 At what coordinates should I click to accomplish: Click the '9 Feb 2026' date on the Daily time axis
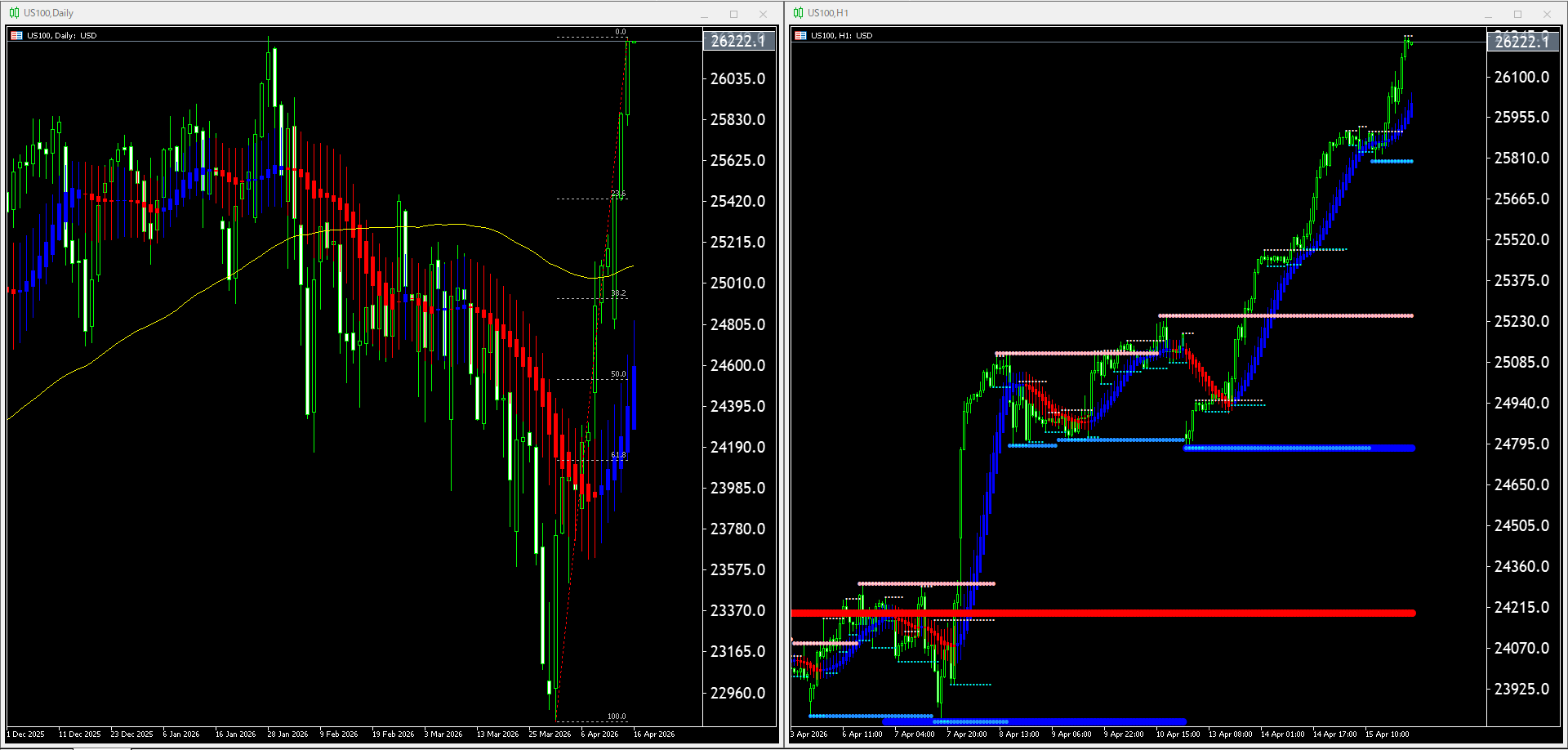(x=339, y=734)
